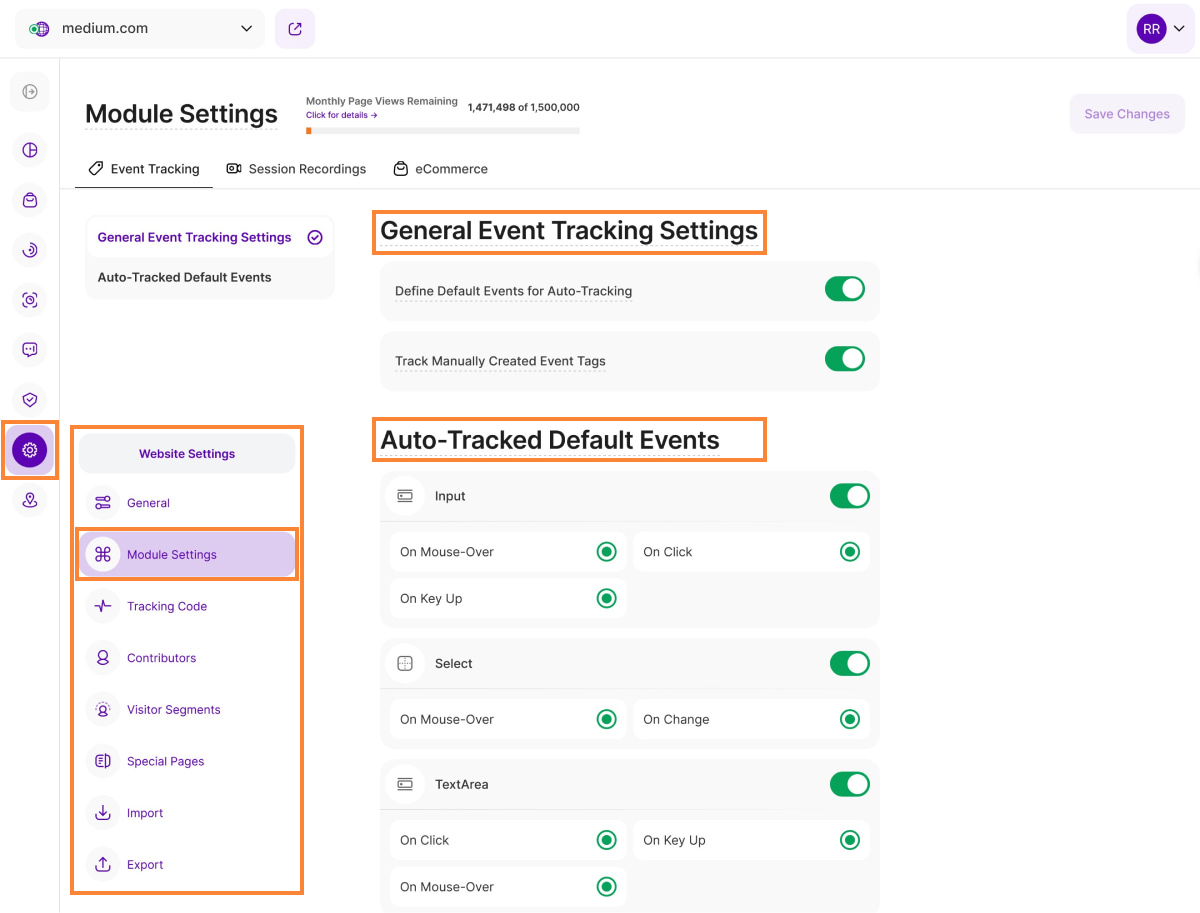Click the settings gear sidebar icon
The height and width of the screenshot is (913, 1200).
pos(30,450)
